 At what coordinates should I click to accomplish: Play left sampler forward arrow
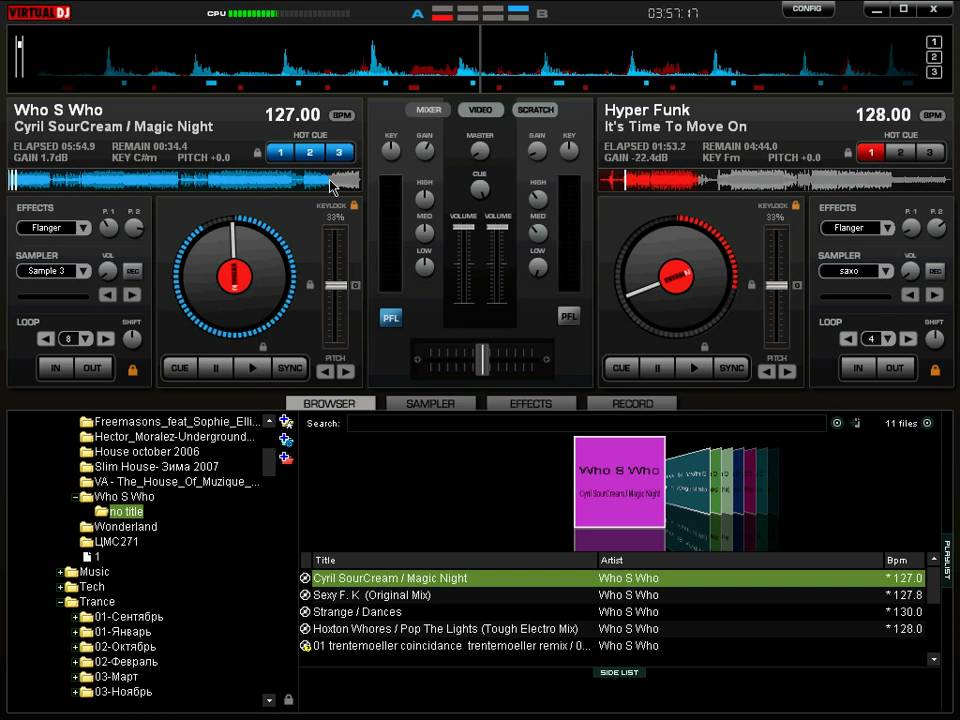click(132, 295)
